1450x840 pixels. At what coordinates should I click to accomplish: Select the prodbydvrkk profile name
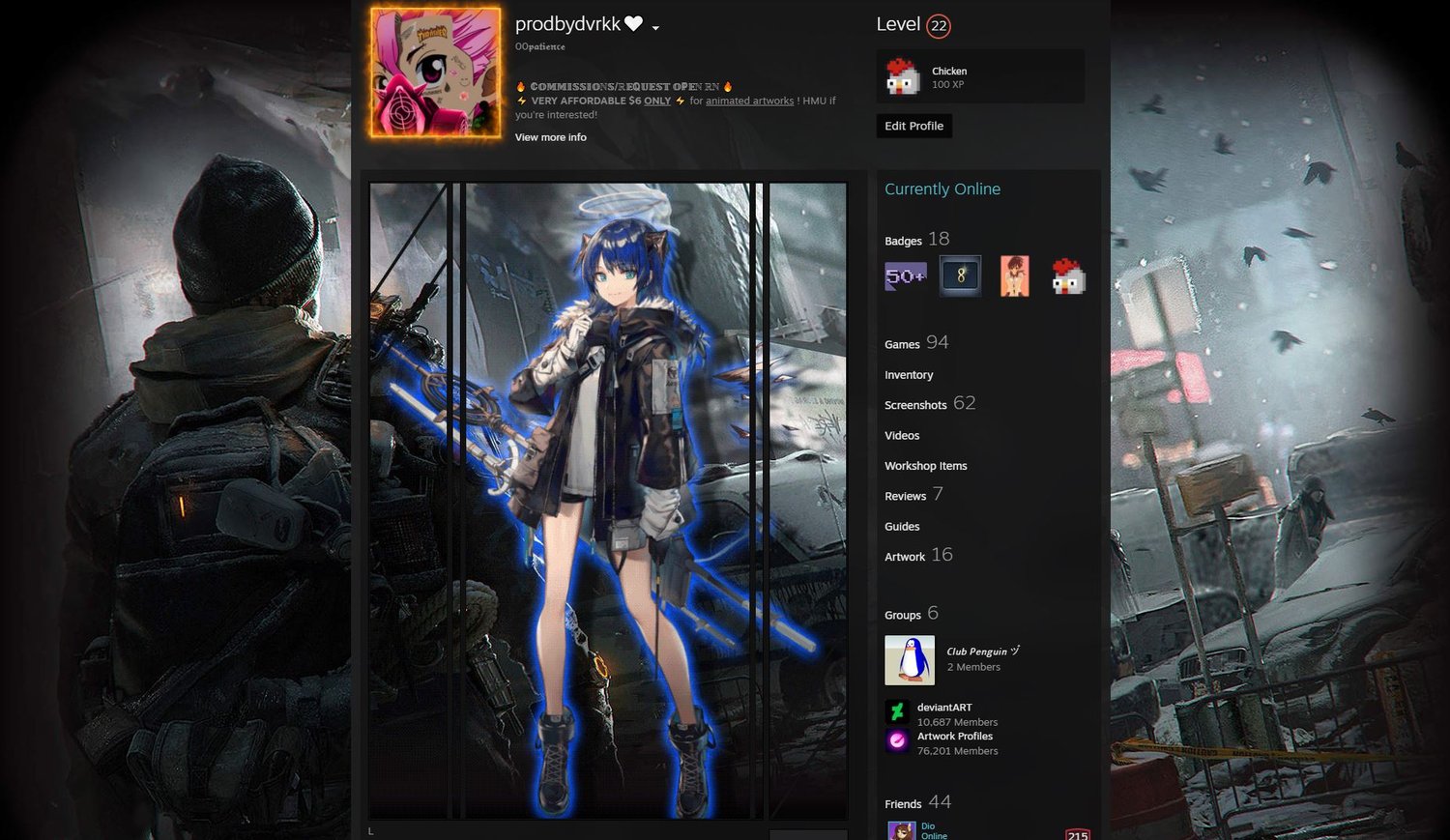pos(567,24)
